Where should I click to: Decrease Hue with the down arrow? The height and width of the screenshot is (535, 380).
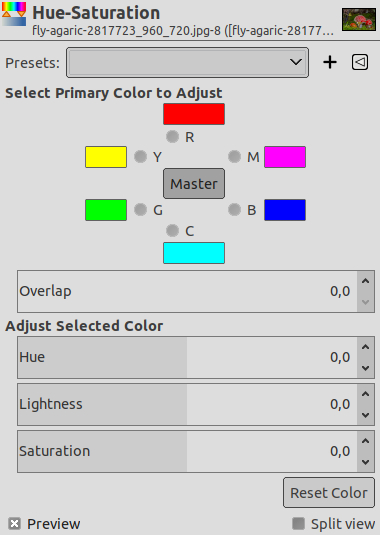tap(366, 368)
